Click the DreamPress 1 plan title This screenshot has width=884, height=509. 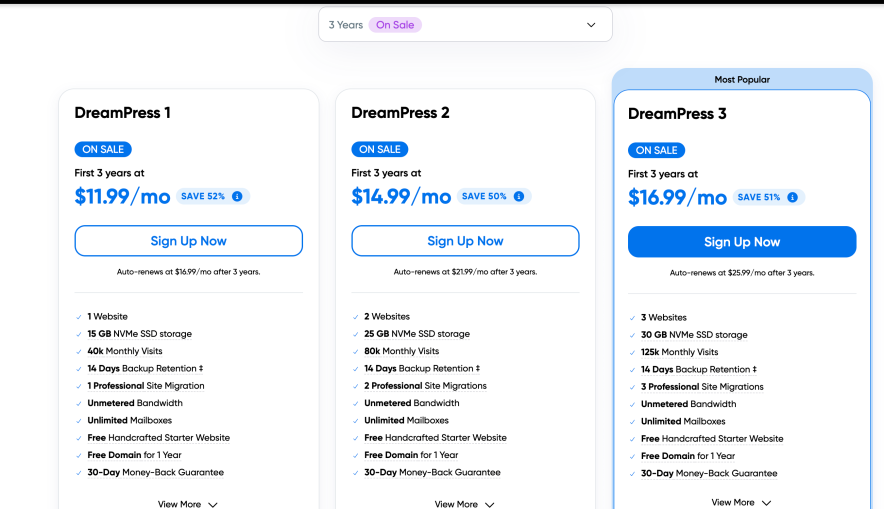click(122, 113)
